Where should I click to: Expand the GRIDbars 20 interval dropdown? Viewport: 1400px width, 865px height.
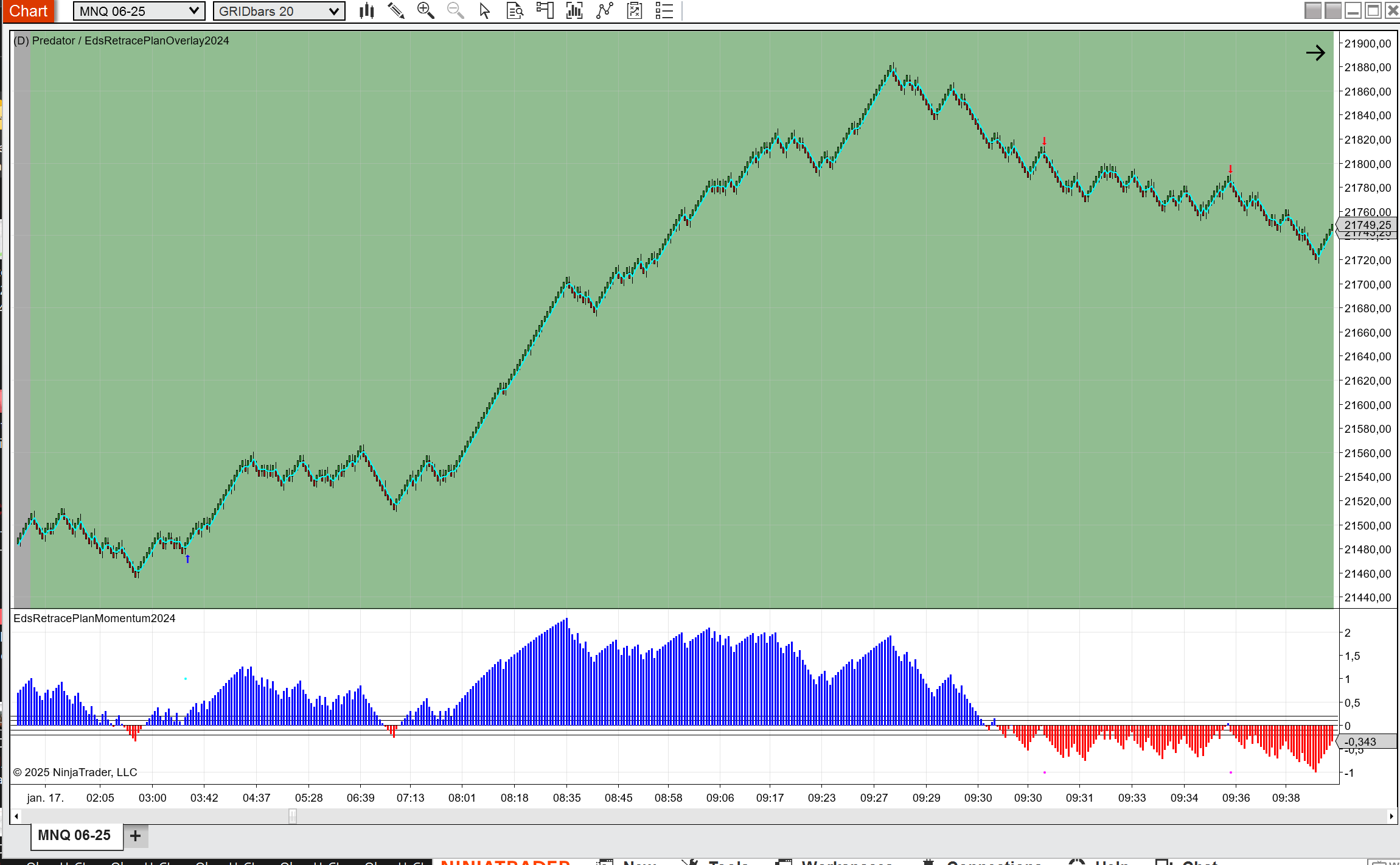pos(333,11)
